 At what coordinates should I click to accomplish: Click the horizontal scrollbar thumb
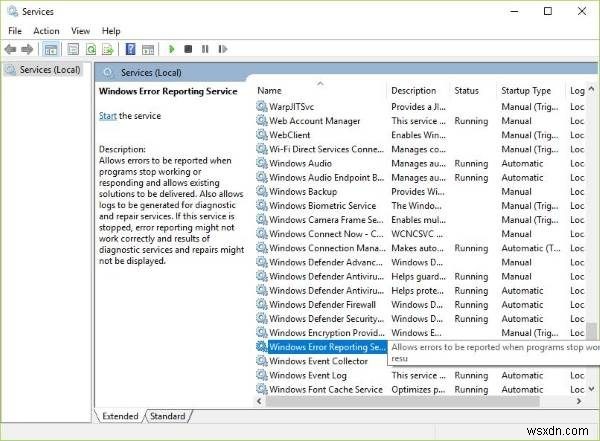[403, 402]
